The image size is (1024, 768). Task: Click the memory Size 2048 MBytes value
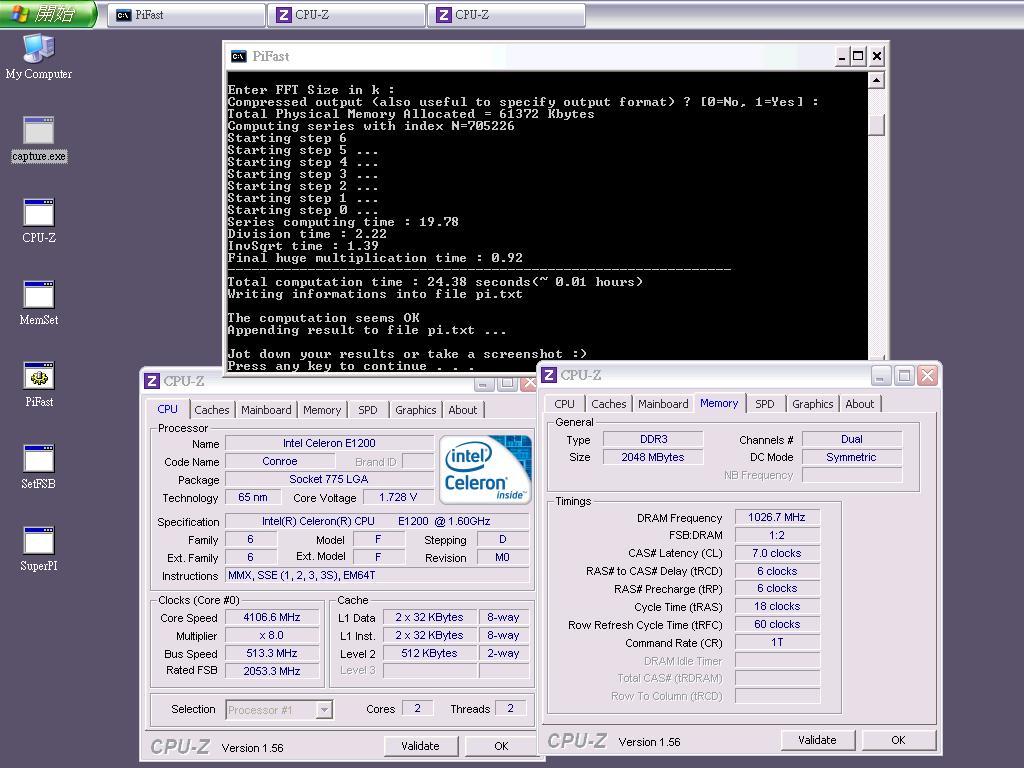click(x=653, y=457)
